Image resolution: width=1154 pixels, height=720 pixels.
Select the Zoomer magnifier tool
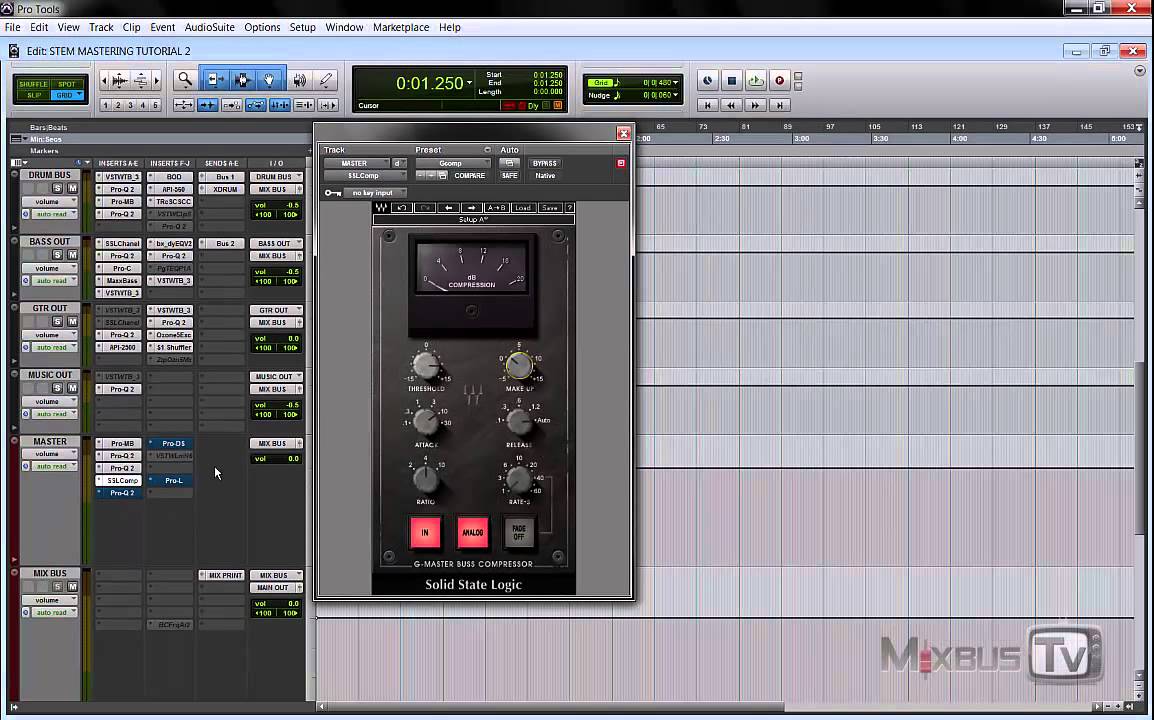[x=185, y=80]
